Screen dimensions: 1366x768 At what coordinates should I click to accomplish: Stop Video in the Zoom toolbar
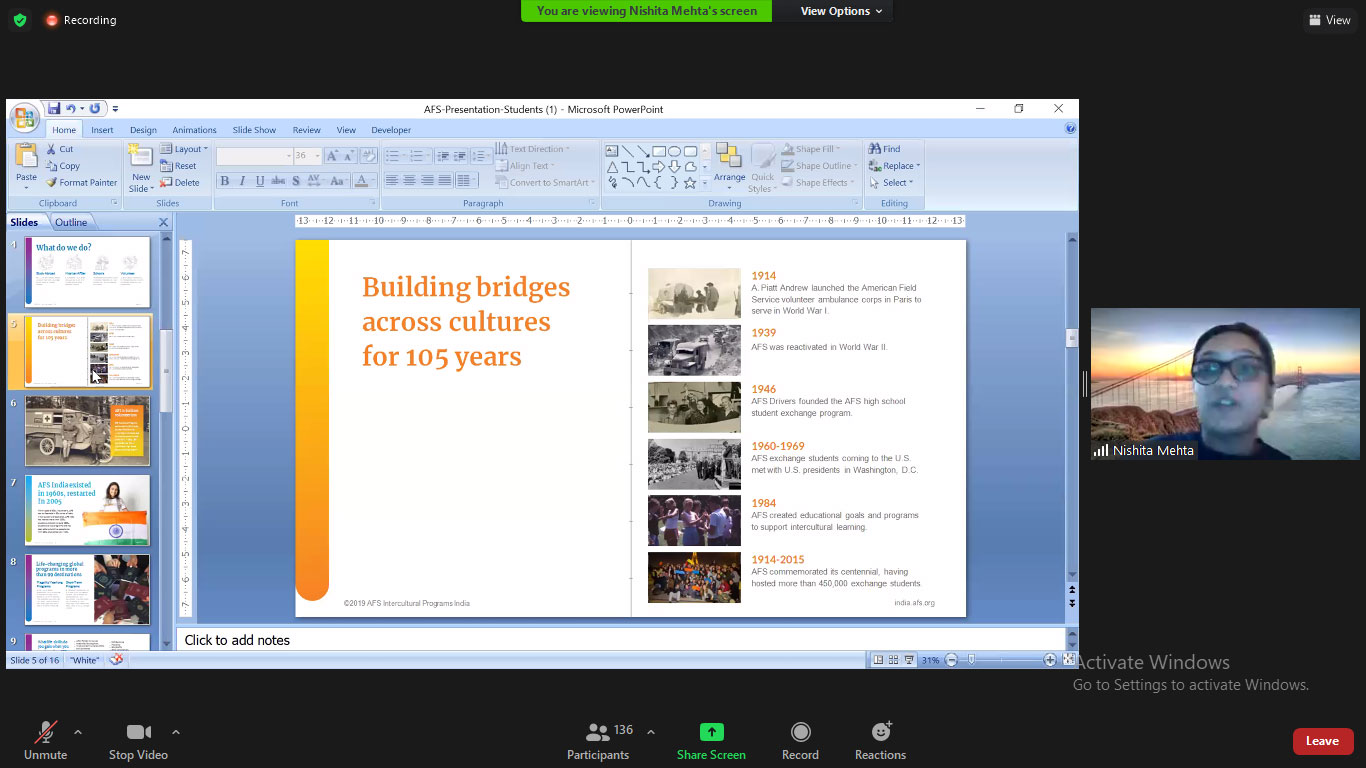tap(138, 741)
